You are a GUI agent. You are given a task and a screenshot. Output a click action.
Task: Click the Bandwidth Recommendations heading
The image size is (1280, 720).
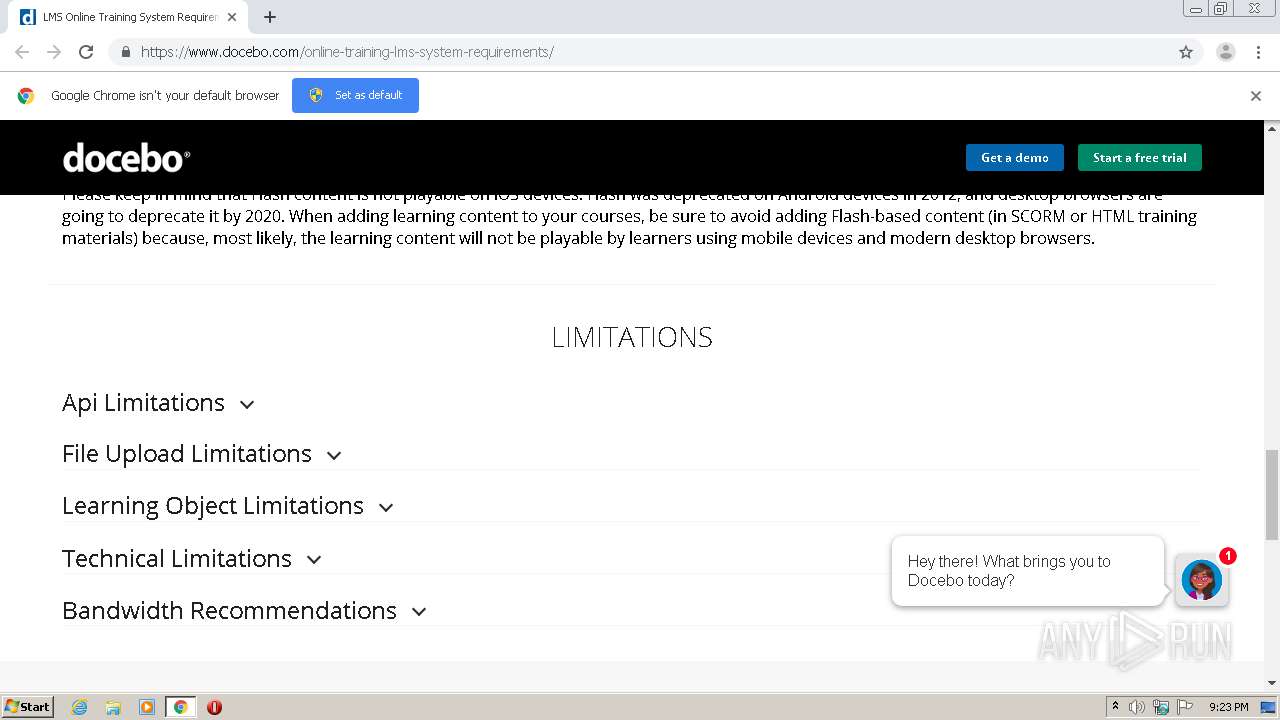[229, 610]
